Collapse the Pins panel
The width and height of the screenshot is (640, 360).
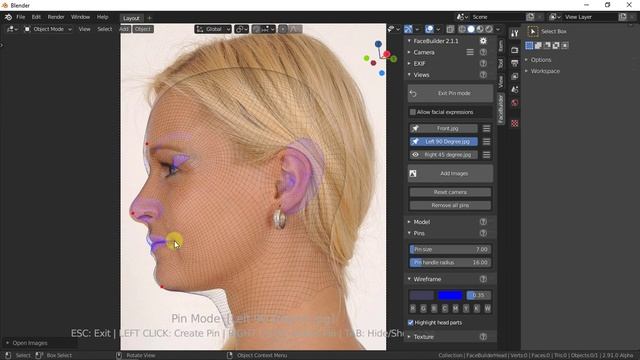click(419, 233)
